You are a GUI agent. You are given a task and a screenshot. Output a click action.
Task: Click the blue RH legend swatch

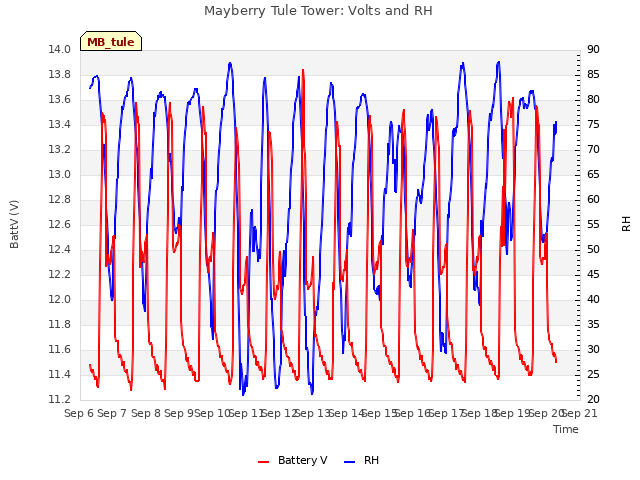pyautogui.click(x=350, y=462)
